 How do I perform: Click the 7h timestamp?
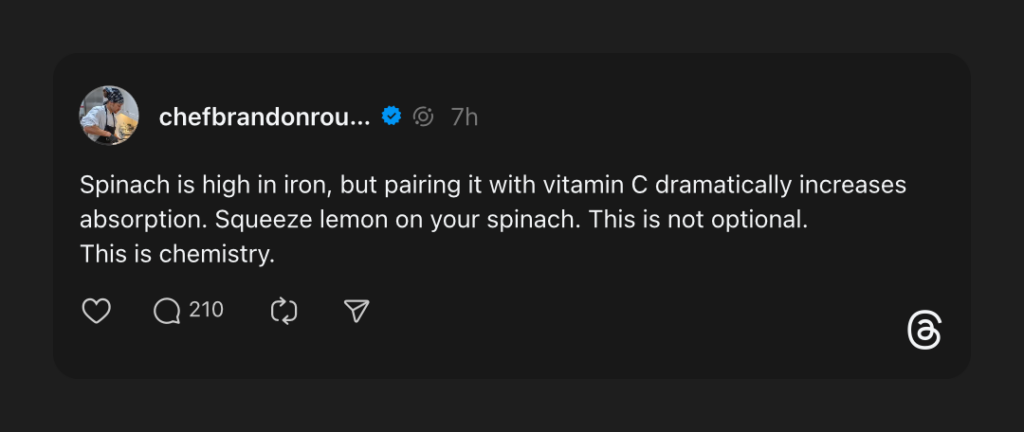464,117
